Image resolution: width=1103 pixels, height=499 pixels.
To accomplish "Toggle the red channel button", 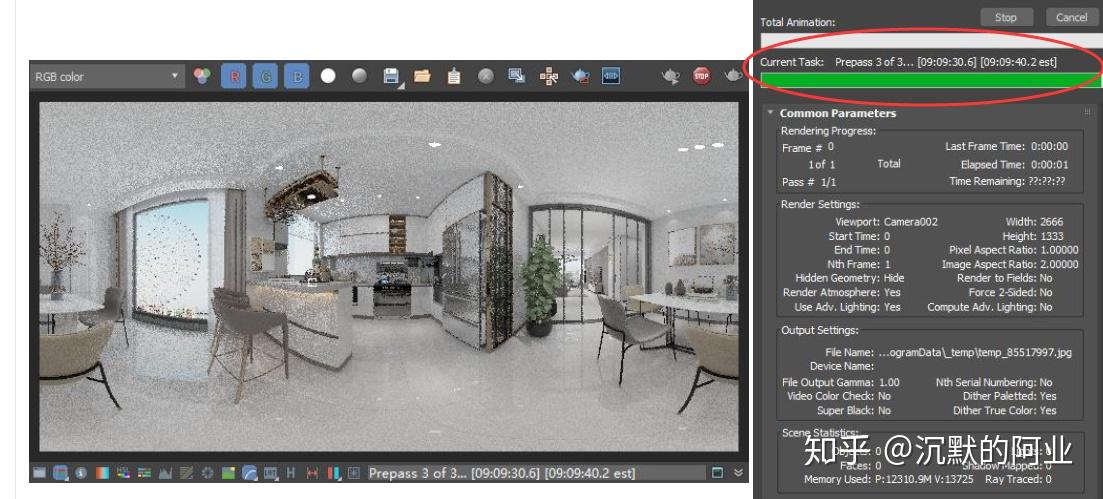I will tap(233, 76).
